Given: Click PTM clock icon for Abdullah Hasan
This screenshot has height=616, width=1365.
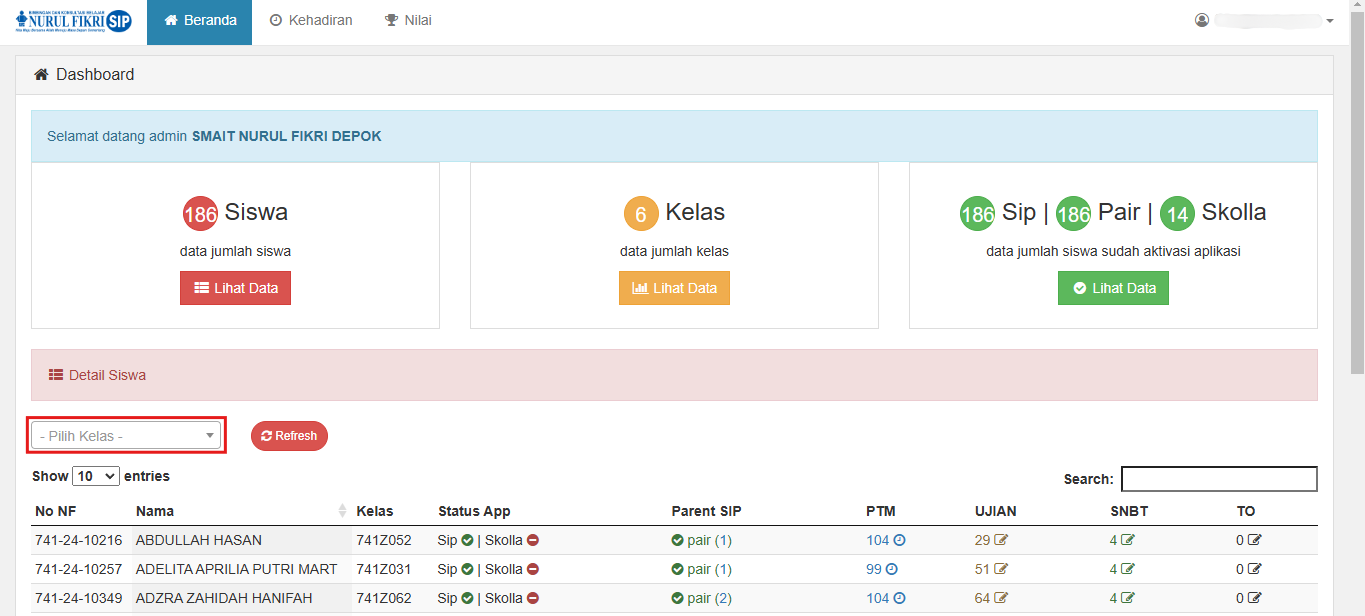Looking at the screenshot, I should click(899, 541).
